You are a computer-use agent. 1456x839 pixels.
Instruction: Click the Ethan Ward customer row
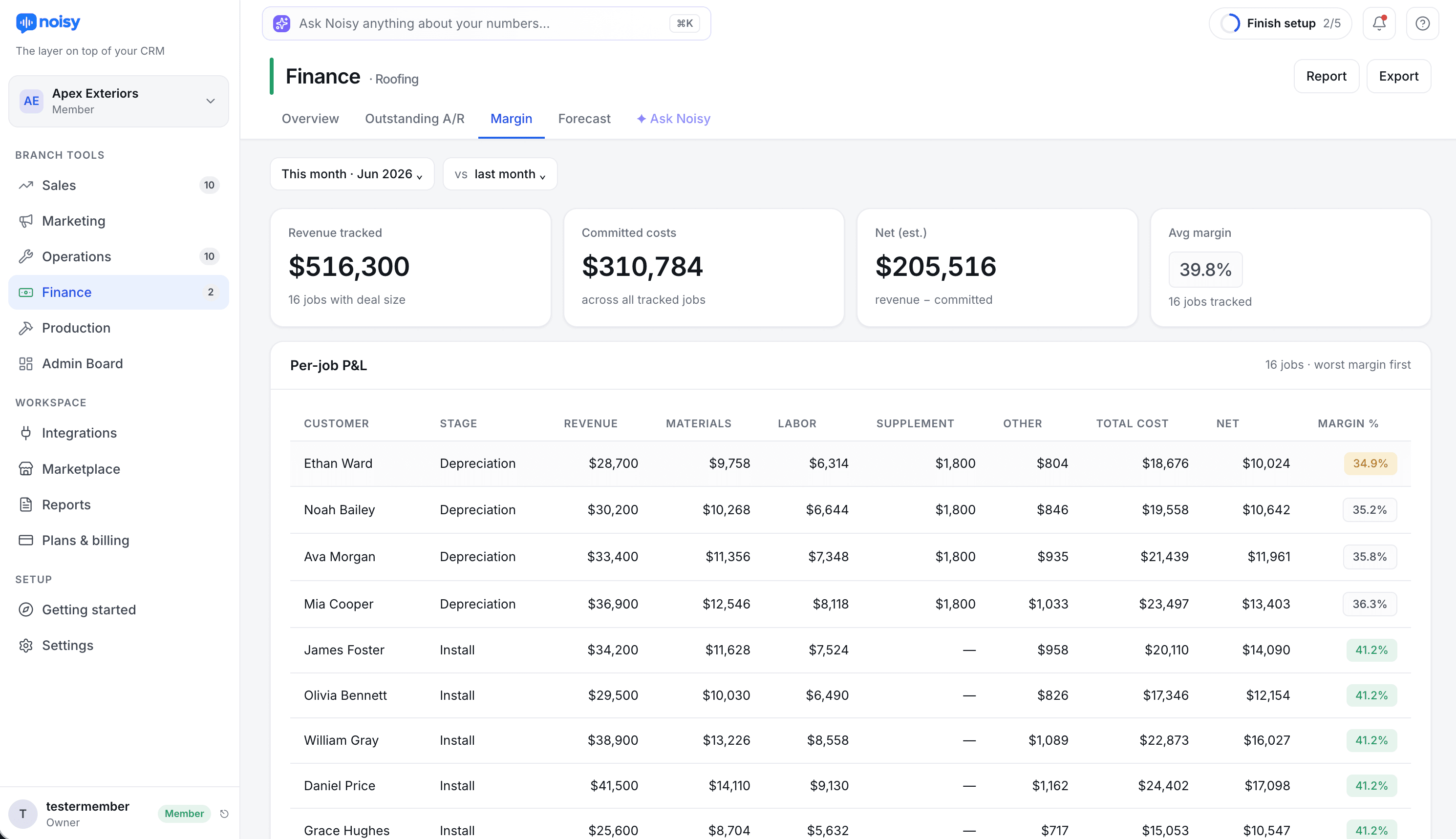pos(850,463)
